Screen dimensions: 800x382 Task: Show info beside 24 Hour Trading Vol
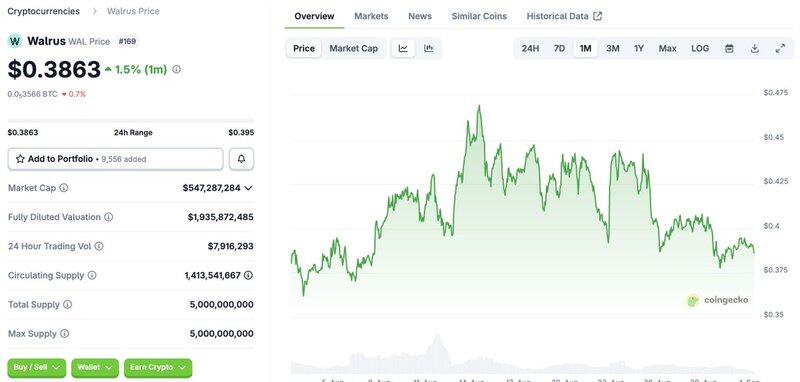[99, 246]
